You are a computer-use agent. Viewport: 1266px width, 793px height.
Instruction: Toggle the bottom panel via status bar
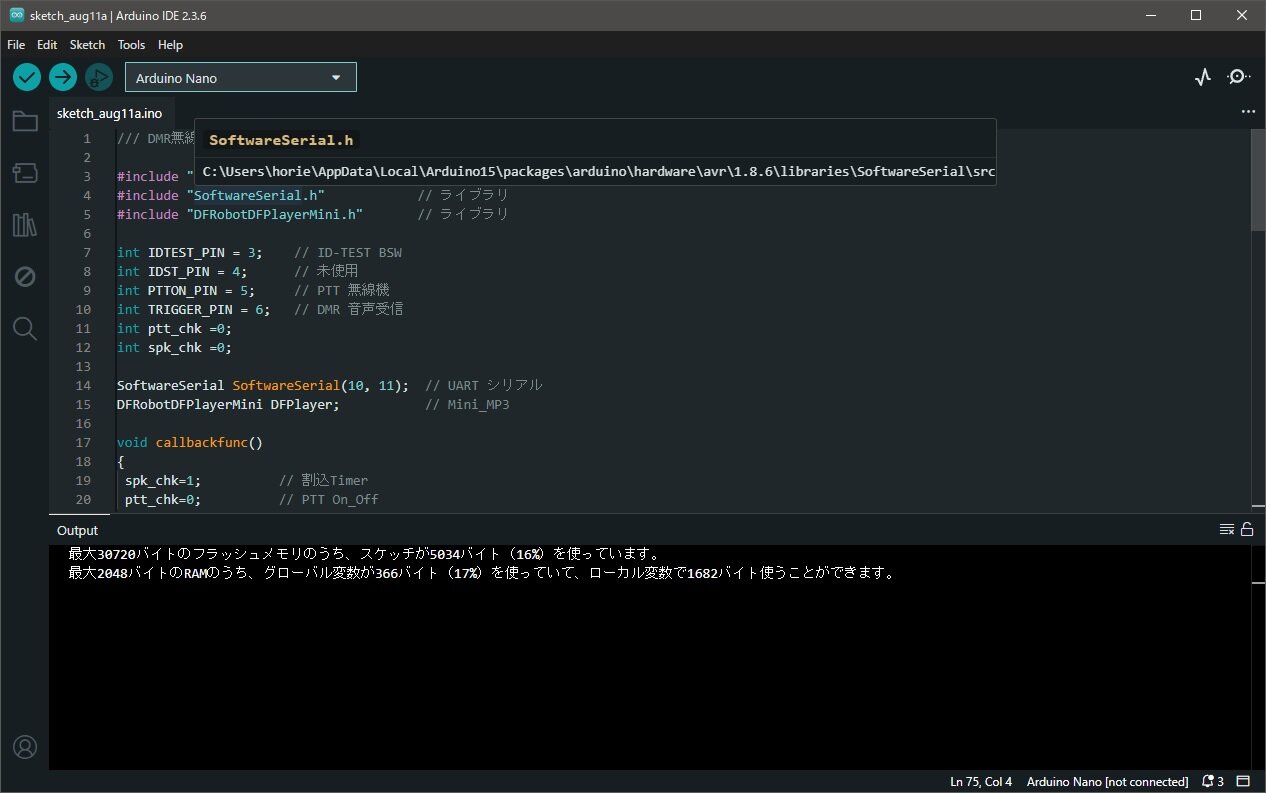click(1244, 781)
